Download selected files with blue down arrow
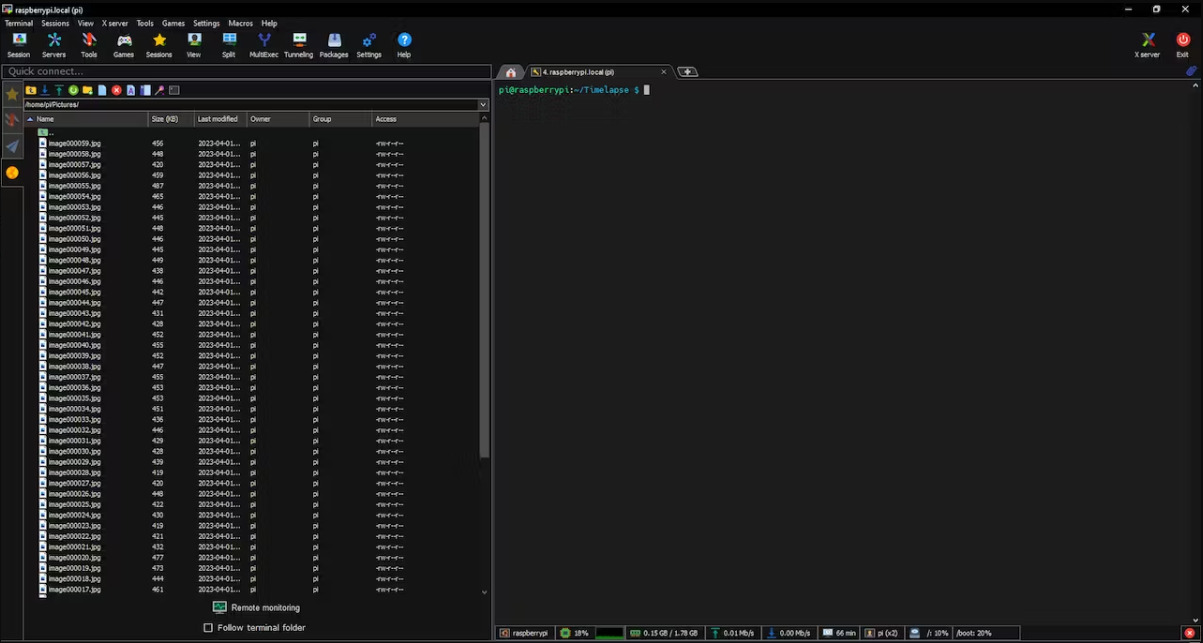The height and width of the screenshot is (643, 1203). 45,90
